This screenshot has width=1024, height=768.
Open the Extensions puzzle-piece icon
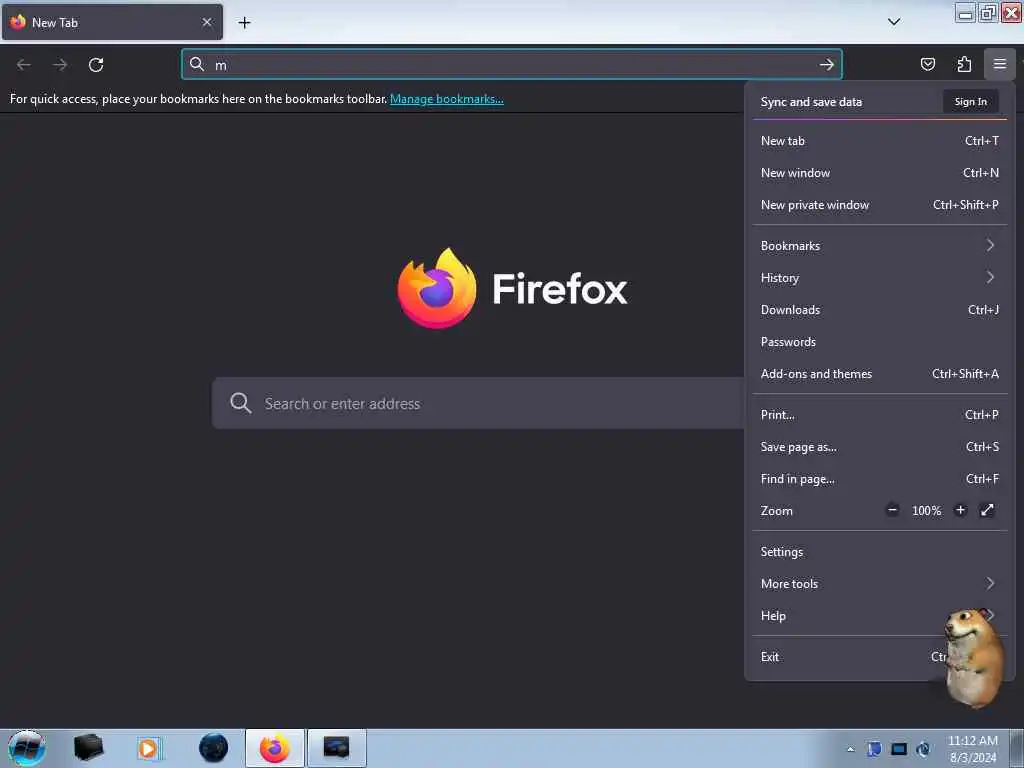(x=964, y=64)
